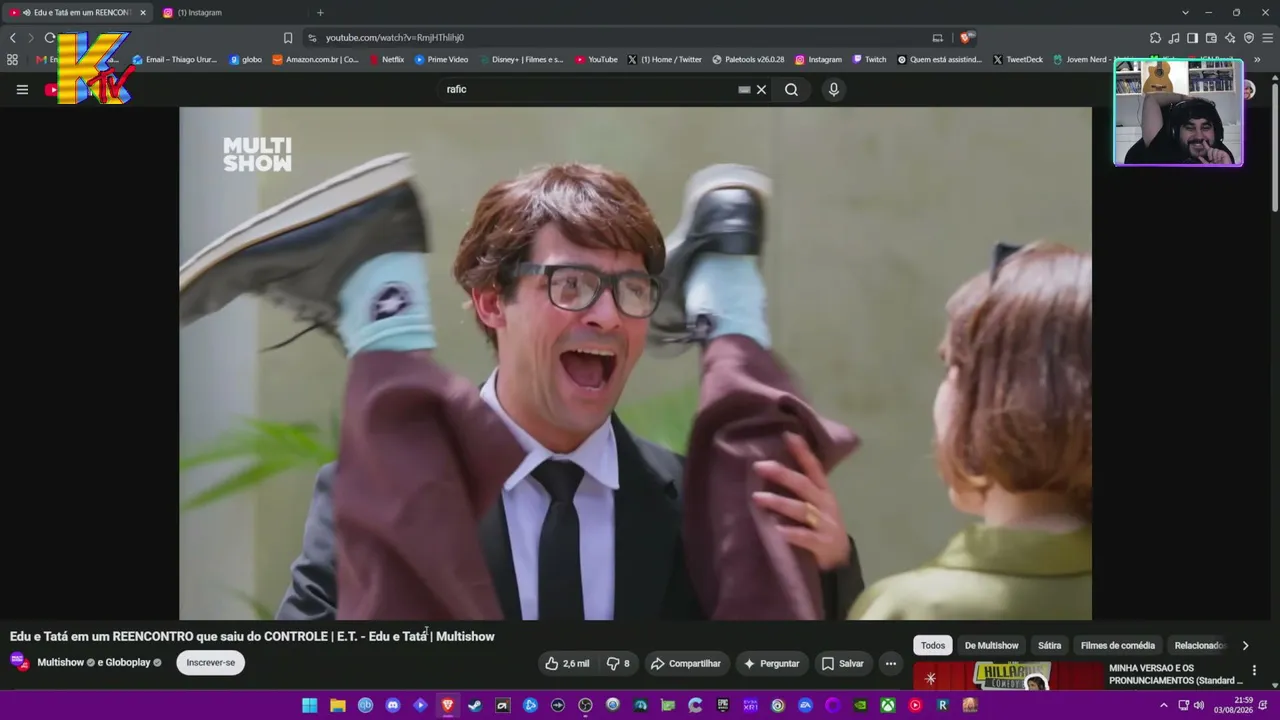The height and width of the screenshot is (720, 1280).
Task: Open the browser extensions puzzle icon
Action: 1155,38
